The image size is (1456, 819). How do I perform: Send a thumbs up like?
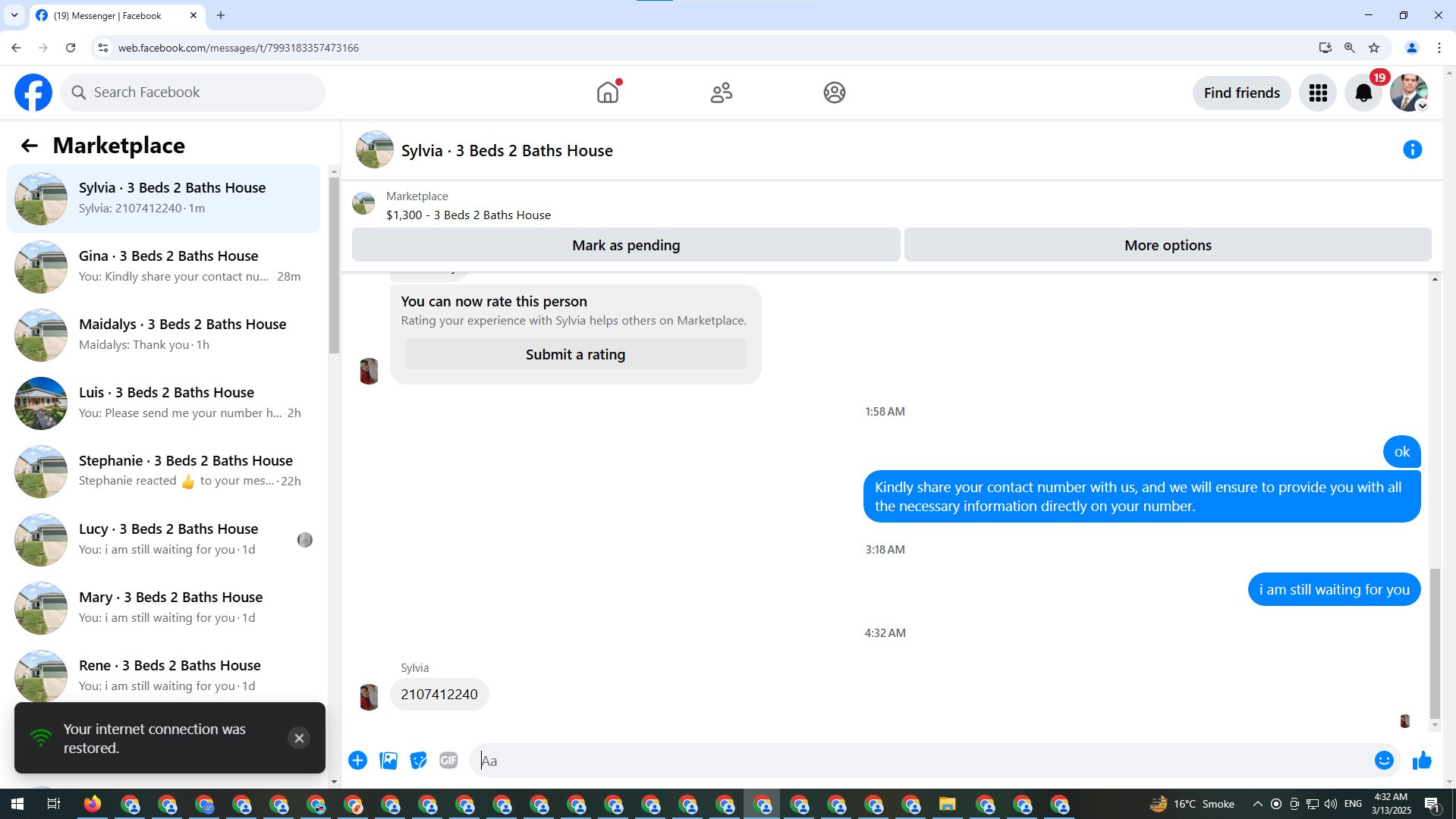[x=1422, y=761]
